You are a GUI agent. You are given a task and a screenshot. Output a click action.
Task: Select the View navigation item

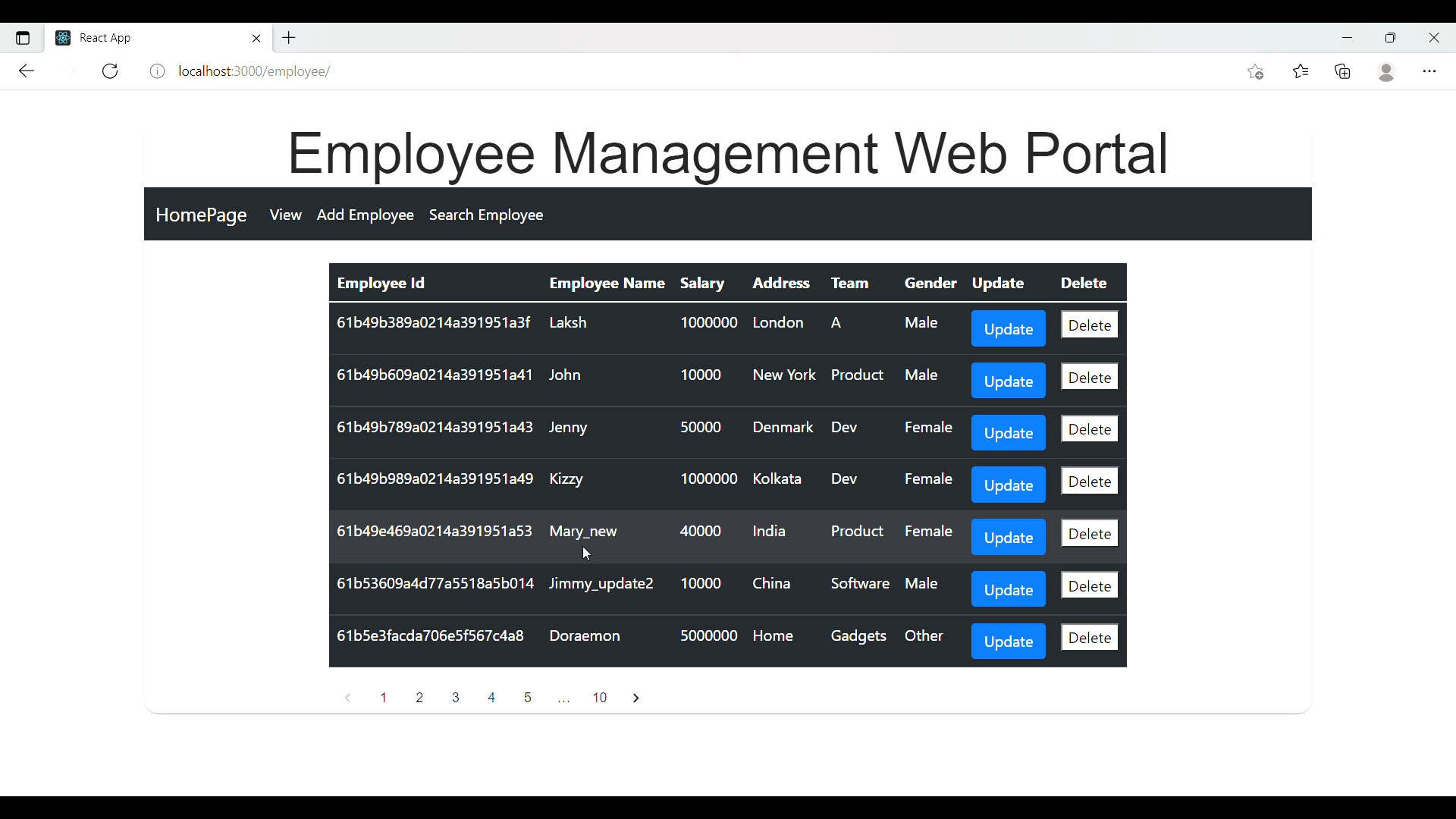point(285,215)
